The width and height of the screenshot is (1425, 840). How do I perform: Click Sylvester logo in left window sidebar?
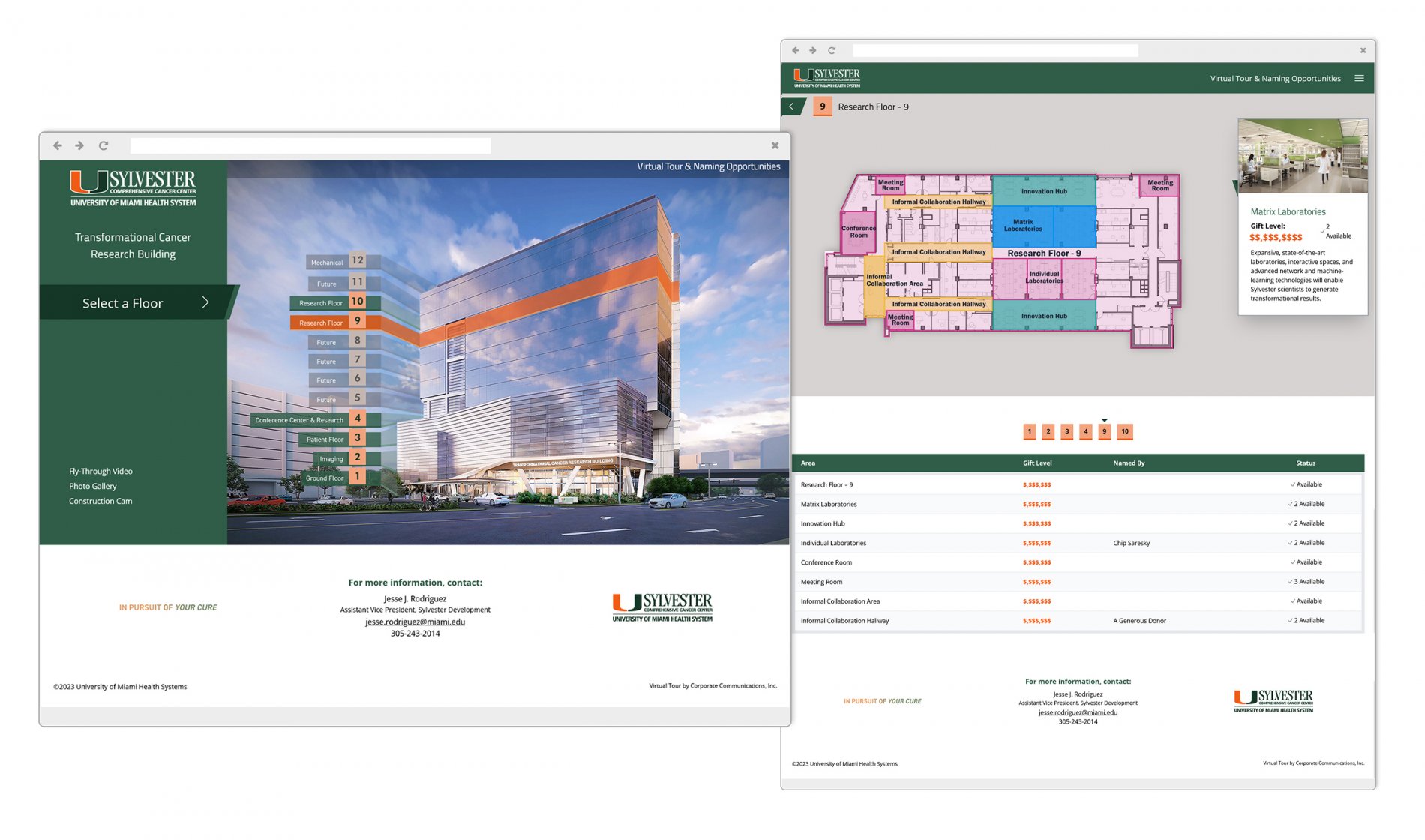pos(133,188)
